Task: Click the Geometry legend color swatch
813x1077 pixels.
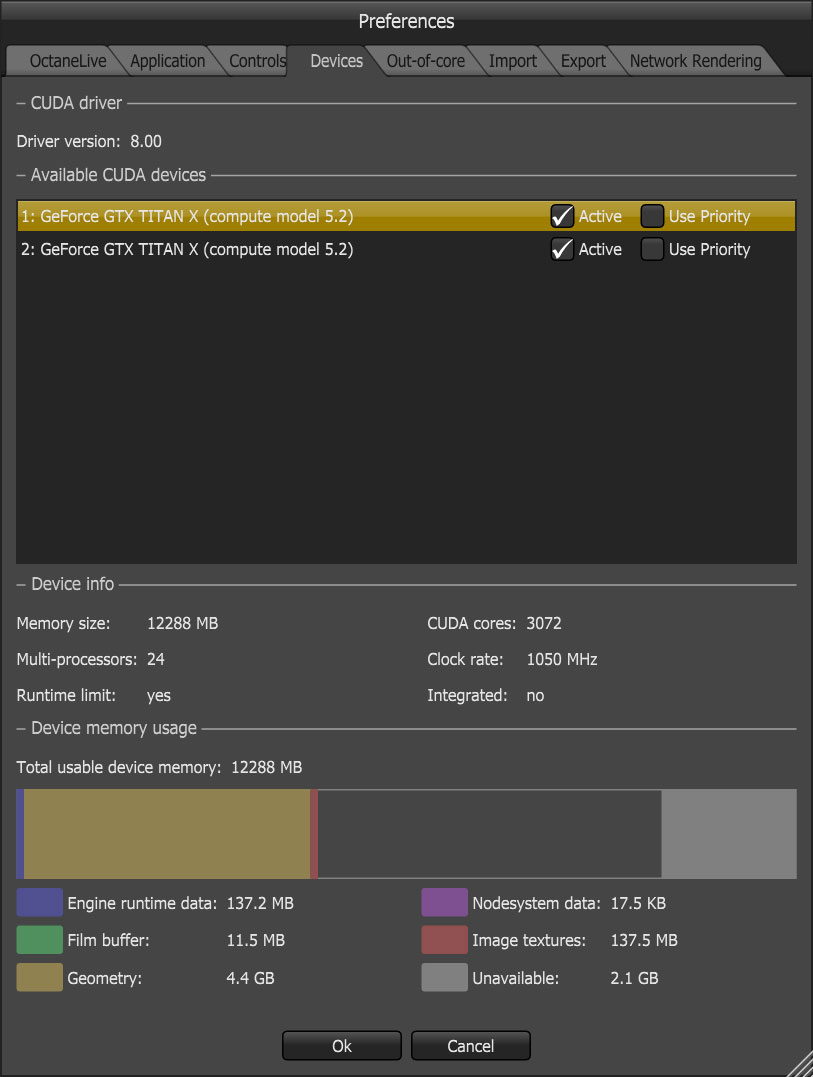Action: pos(39,978)
